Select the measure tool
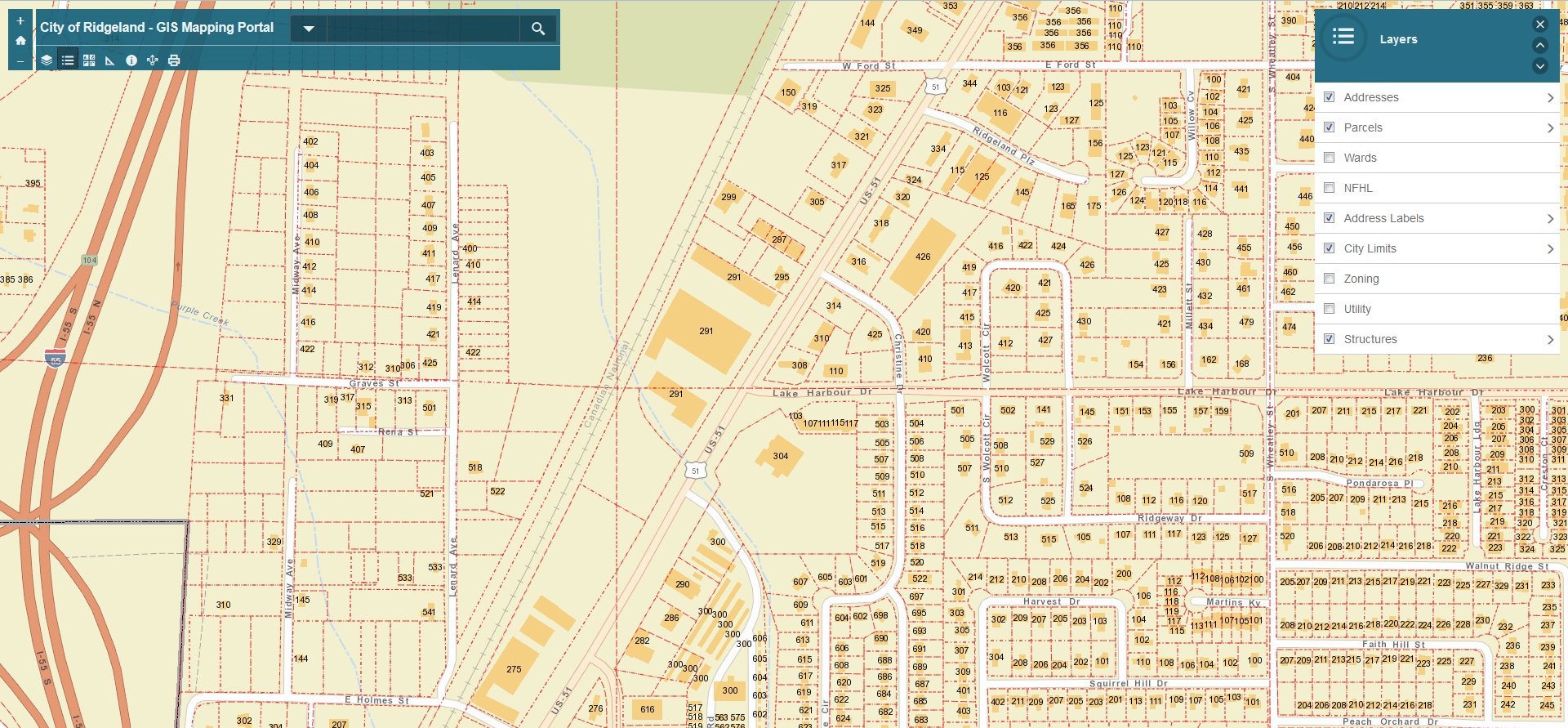 click(110, 60)
